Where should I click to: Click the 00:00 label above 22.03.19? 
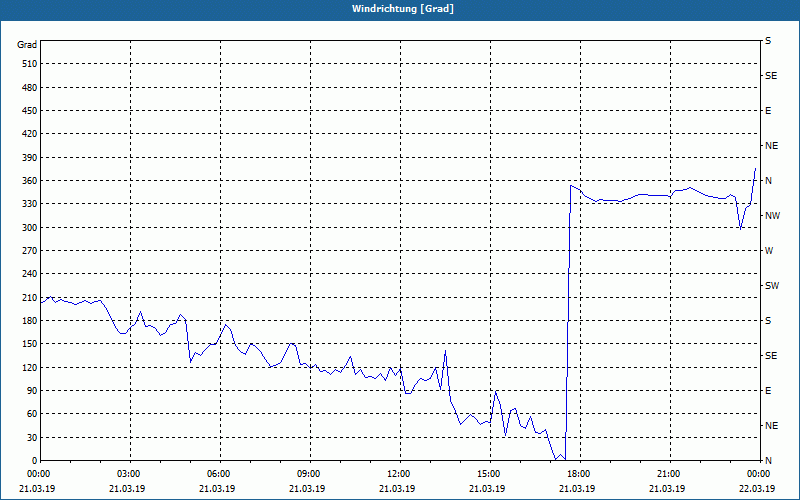coord(759,474)
